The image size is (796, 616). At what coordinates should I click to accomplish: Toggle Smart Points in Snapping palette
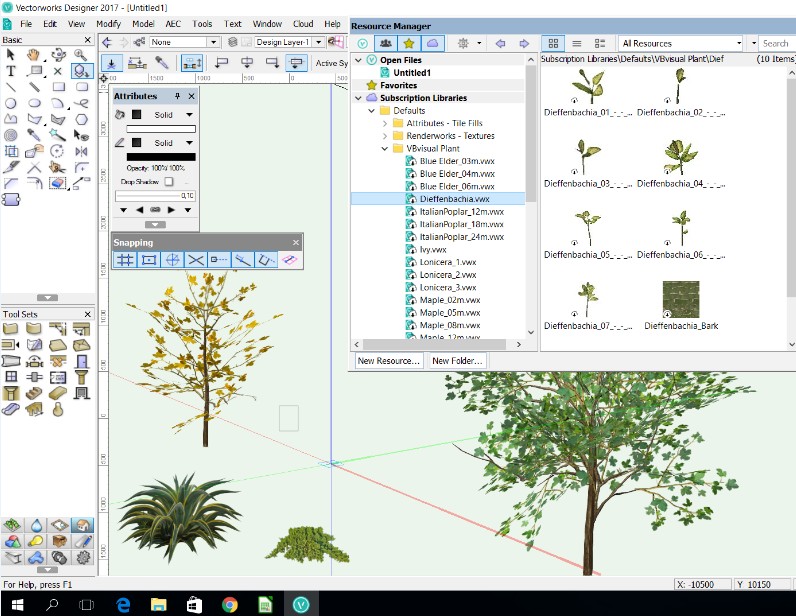(x=219, y=260)
